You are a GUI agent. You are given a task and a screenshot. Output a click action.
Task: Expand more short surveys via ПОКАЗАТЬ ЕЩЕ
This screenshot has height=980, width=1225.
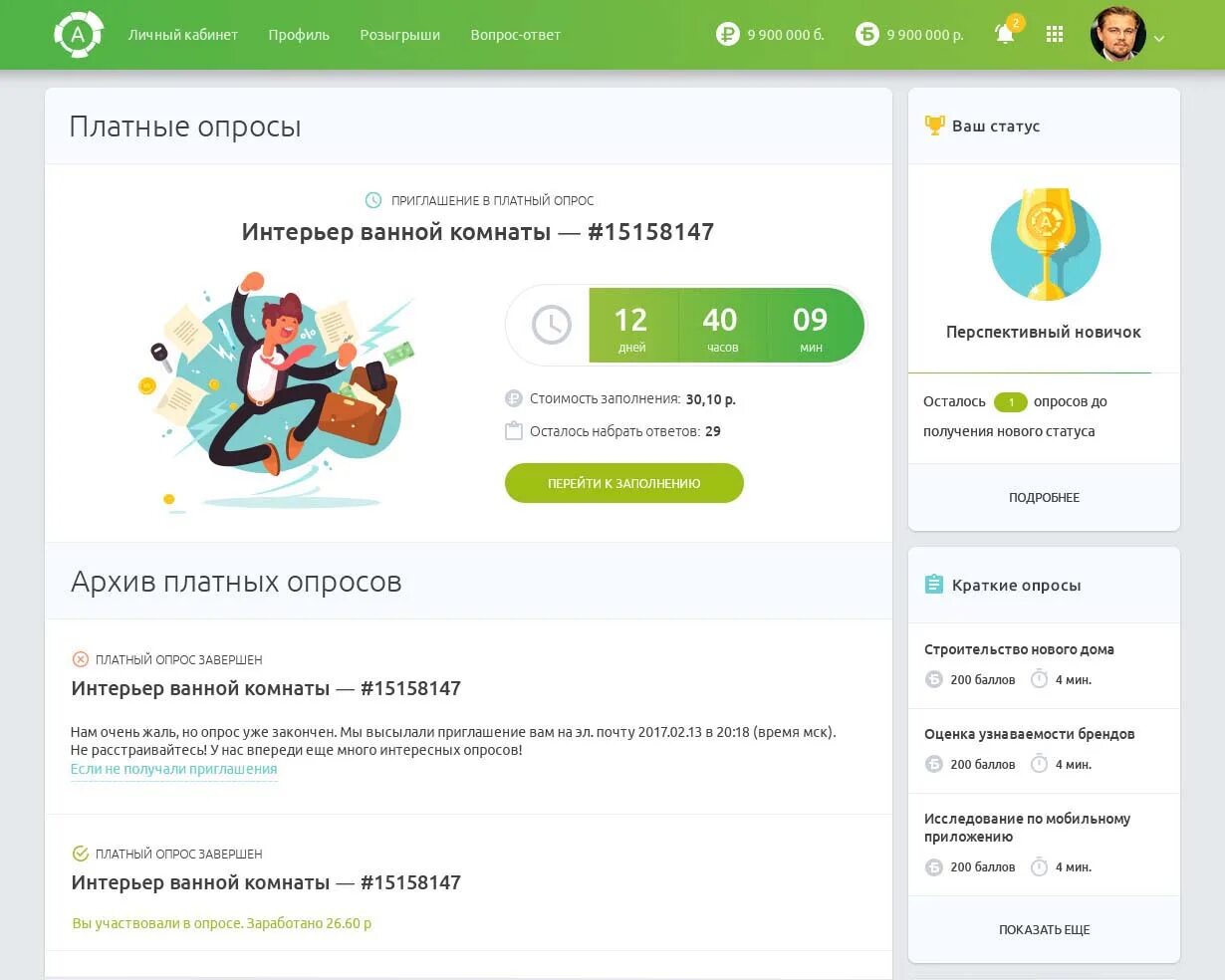pyautogui.click(x=1044, y=929)
